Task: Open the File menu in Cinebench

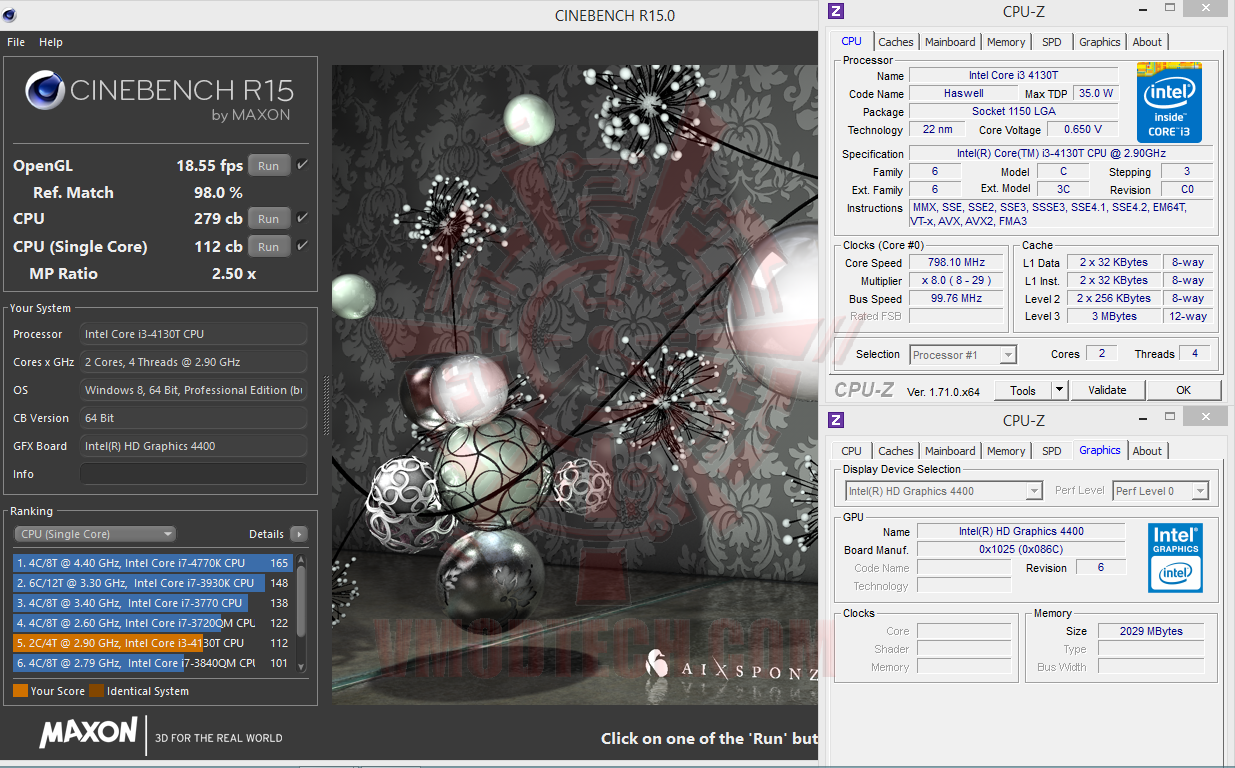Action: (x=16, y=42)
